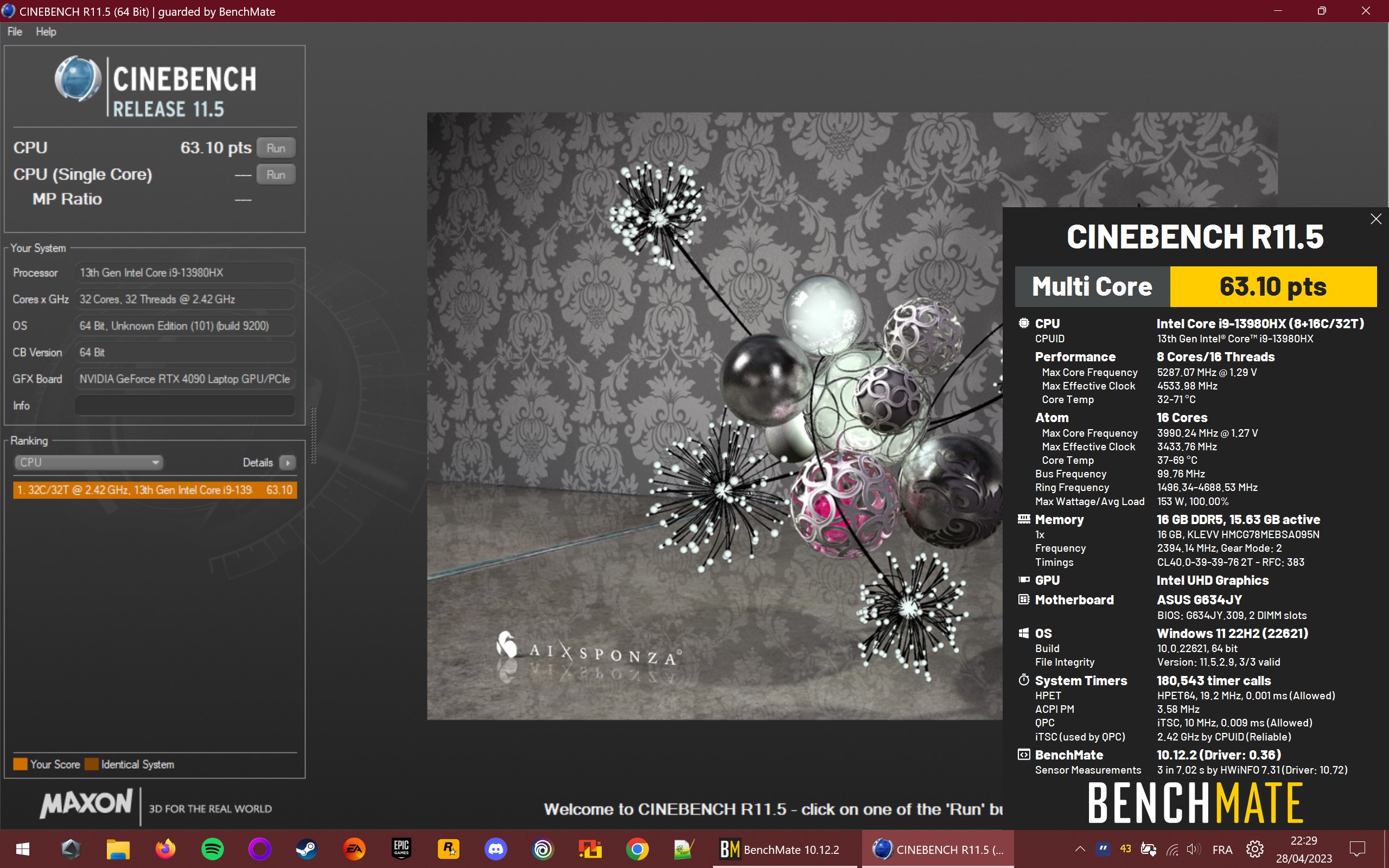
Task: Open the Ranking CPU dropdown
Action: pos(88,462)
